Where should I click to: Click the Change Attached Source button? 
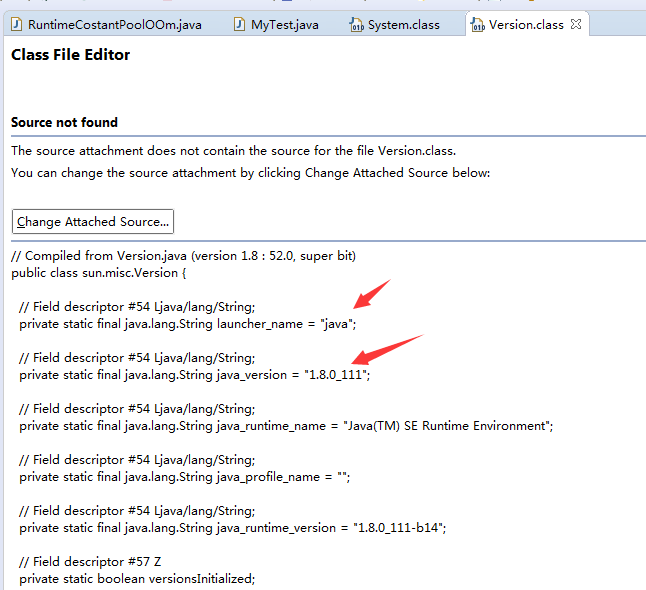click(93, 222)
